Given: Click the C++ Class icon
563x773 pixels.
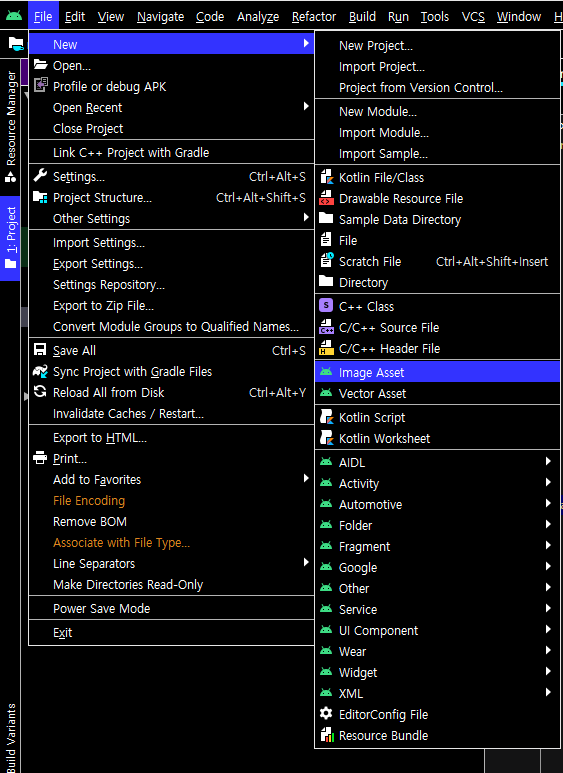Looking at the screenshot, I should tap(326, 306).
